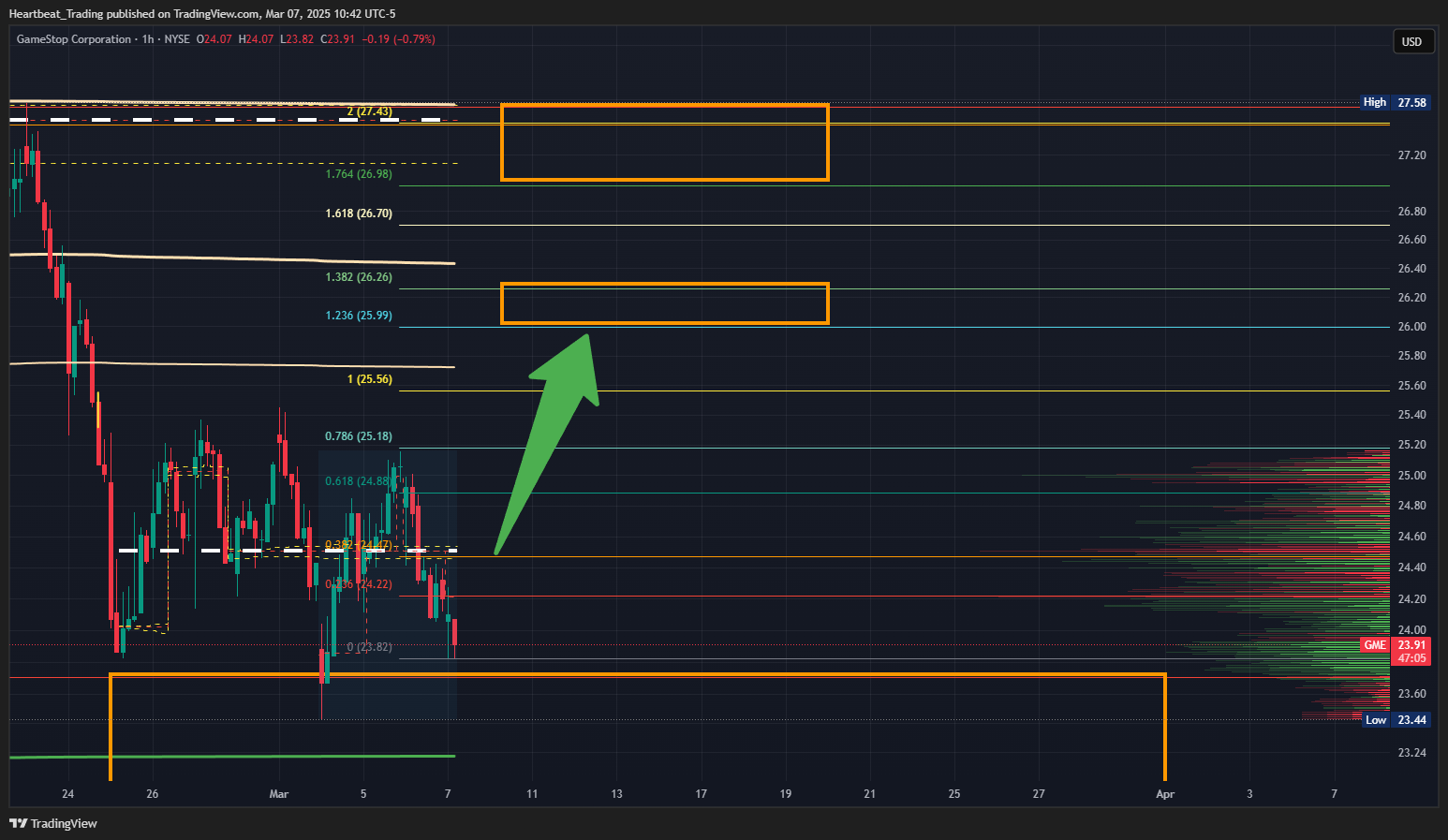Select the Fib level 1.618 (26.70) label
Viewport: 1448px width, 840px height.
pos(359,214)
